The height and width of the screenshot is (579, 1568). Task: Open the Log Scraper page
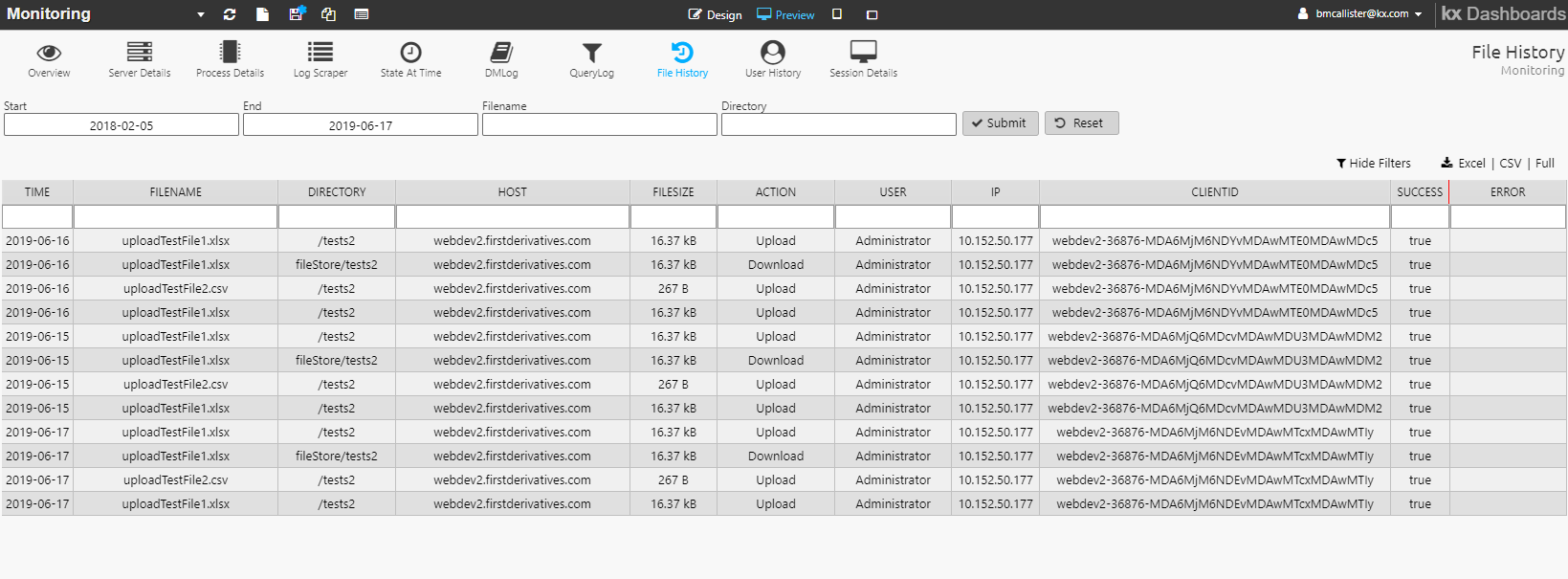tap(320, 59)
